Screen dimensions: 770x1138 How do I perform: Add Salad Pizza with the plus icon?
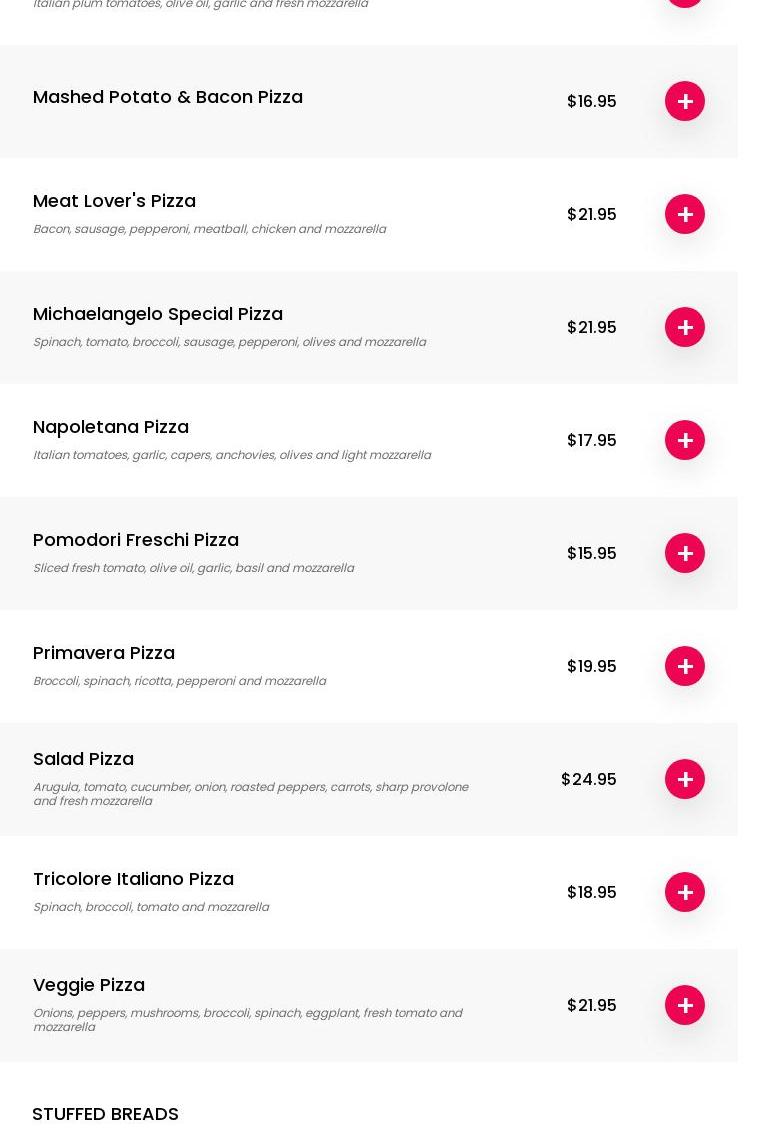(685, 779)
